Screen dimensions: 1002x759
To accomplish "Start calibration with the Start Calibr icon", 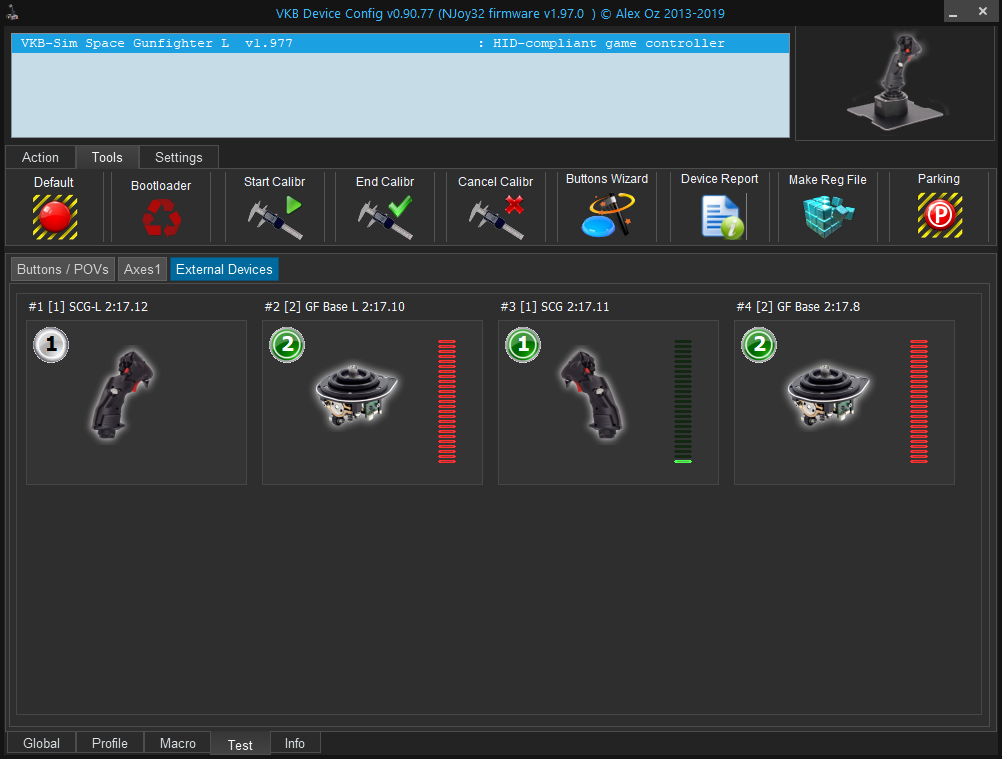I will 275,217.
